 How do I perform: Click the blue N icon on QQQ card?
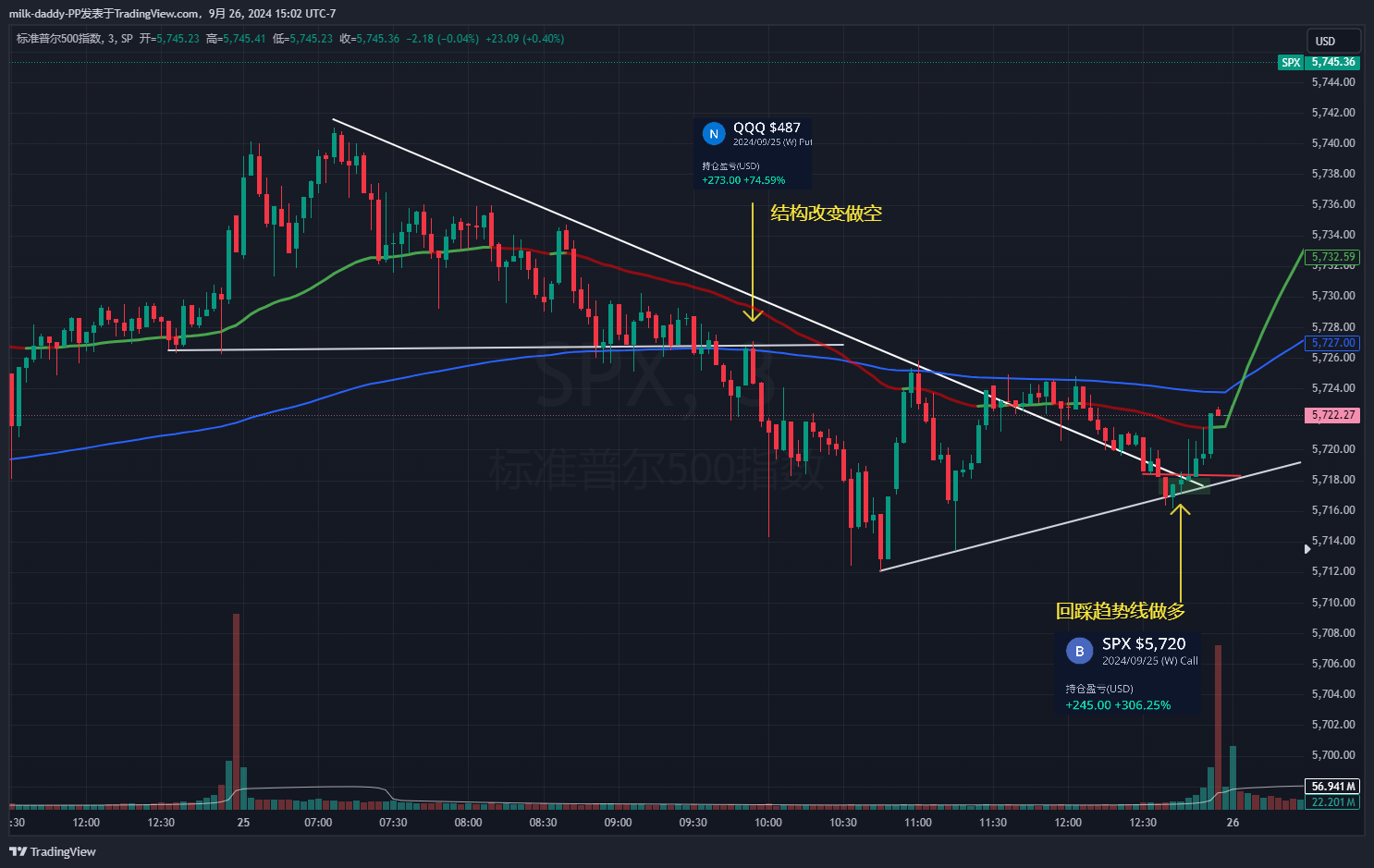point(713,134)
